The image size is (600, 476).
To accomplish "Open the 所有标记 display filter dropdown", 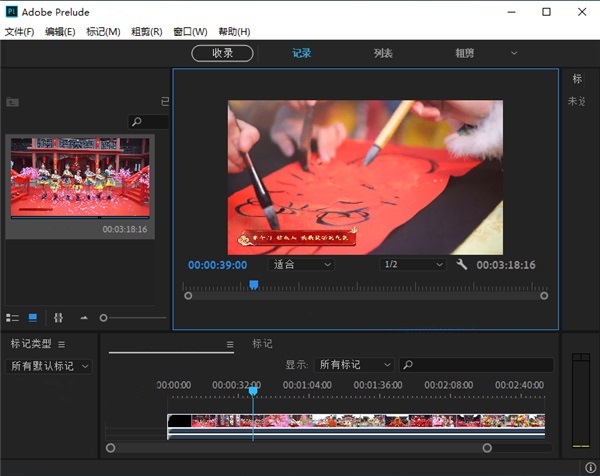I will (x=354, y=365).
